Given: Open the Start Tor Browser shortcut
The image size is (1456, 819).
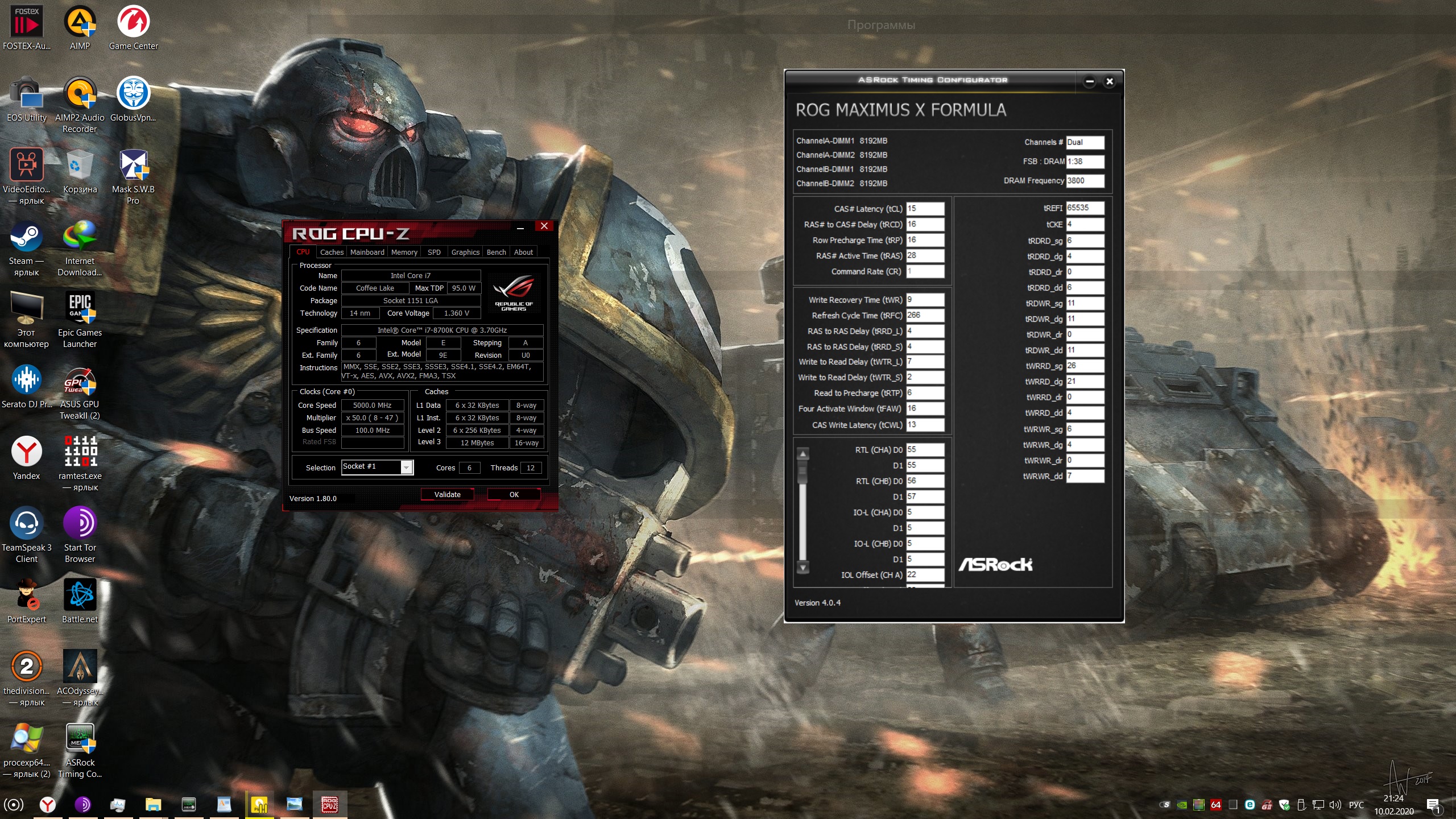Looking at the screenshot, I should pyautogui.click(x=80, y=524).
